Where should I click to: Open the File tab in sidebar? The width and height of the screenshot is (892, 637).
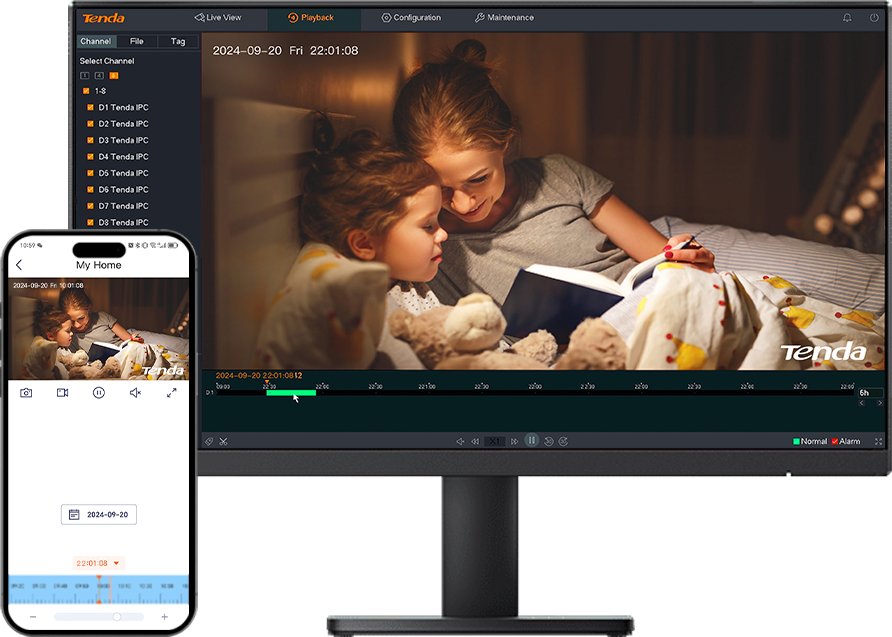[x=137, y=41]
